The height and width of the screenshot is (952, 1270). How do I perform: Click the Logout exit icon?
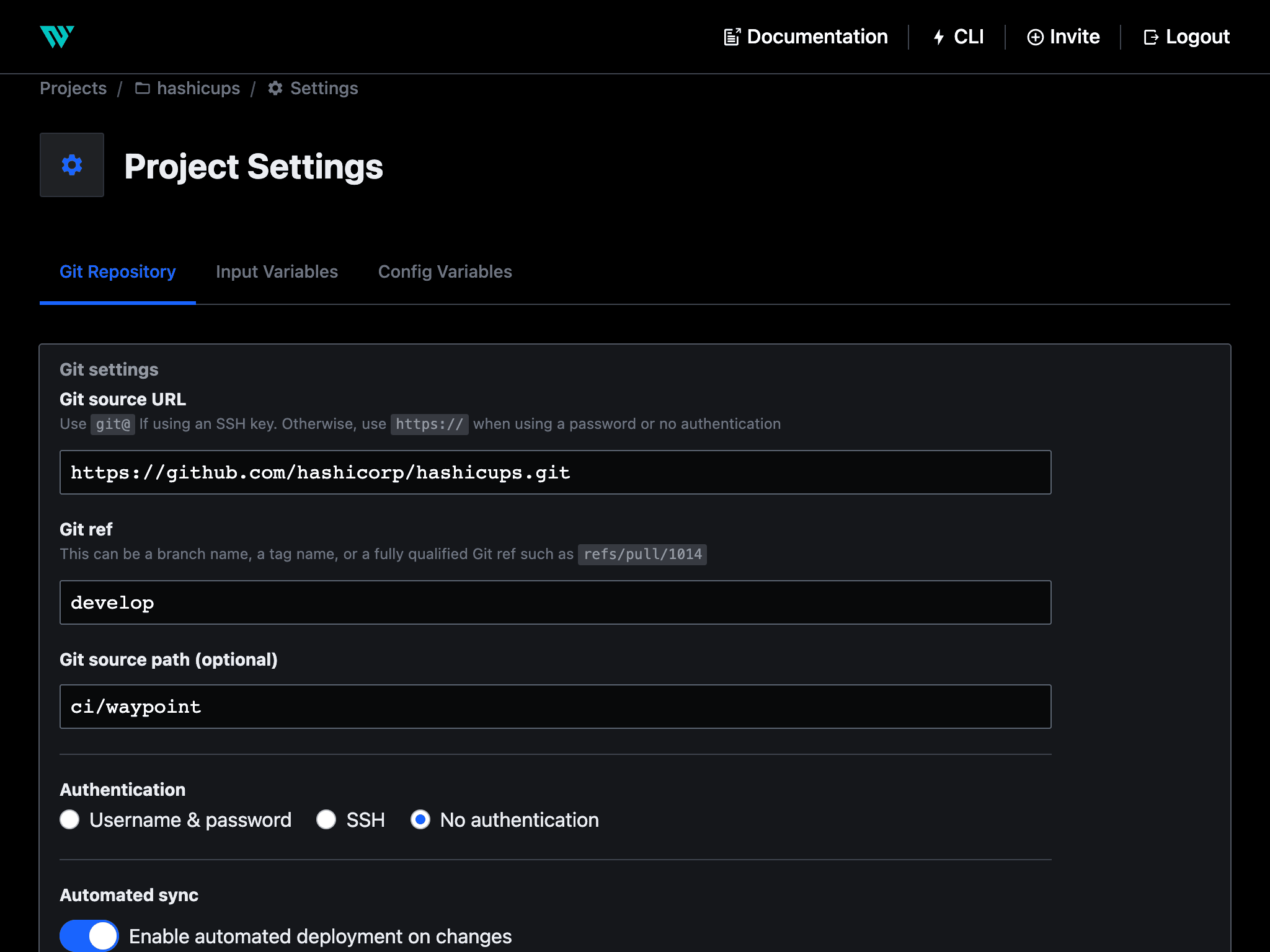(1151, 37)
